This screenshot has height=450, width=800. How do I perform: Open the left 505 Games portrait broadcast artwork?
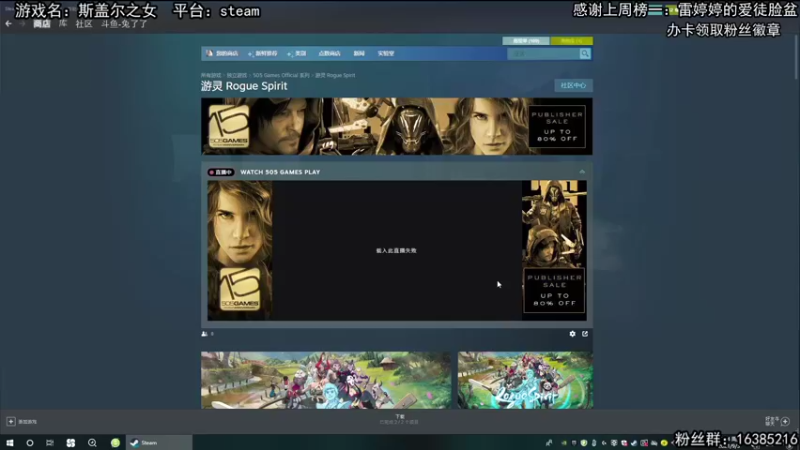[240, 251]
